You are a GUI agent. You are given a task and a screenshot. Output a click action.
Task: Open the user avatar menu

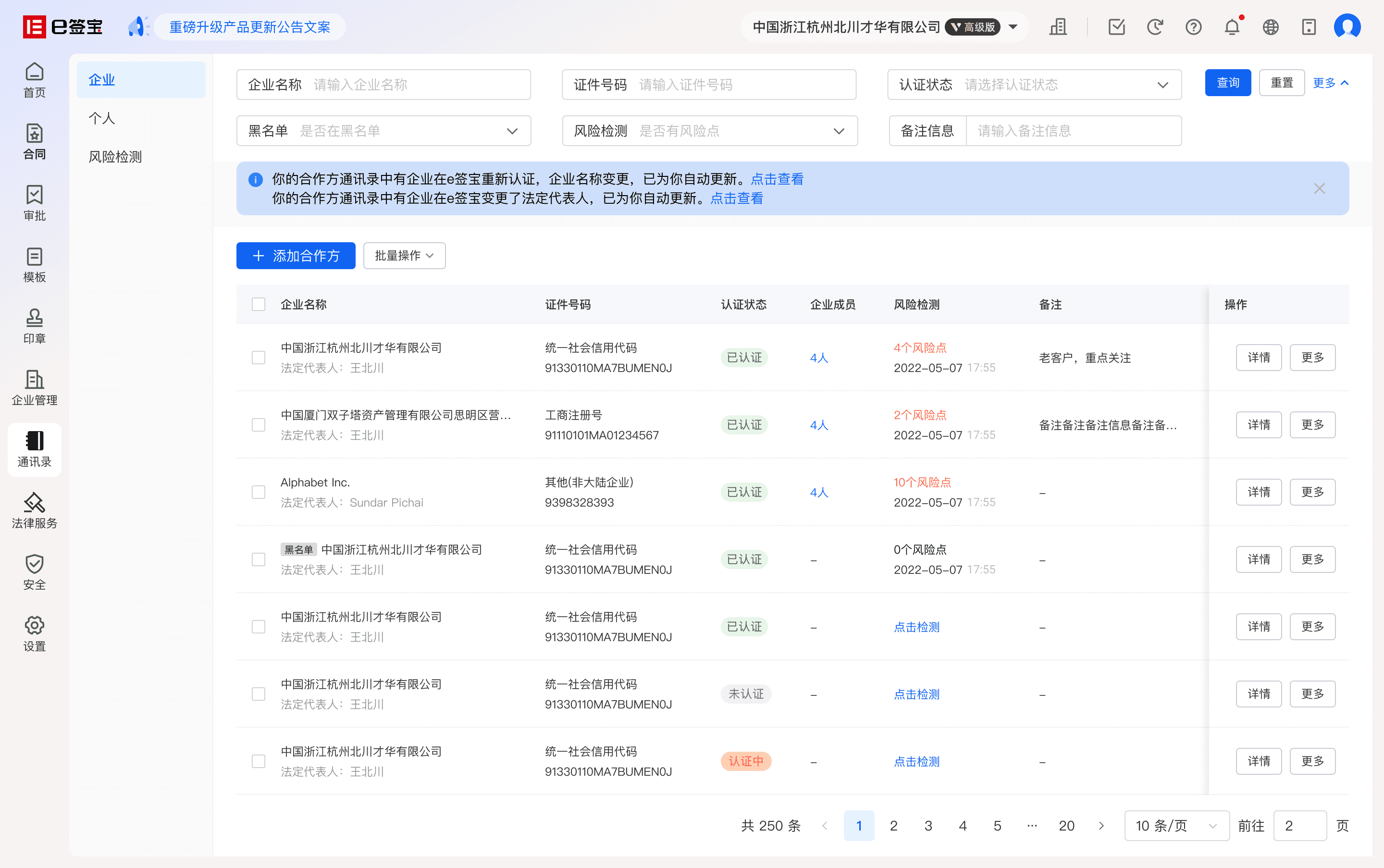[1347, 27]
